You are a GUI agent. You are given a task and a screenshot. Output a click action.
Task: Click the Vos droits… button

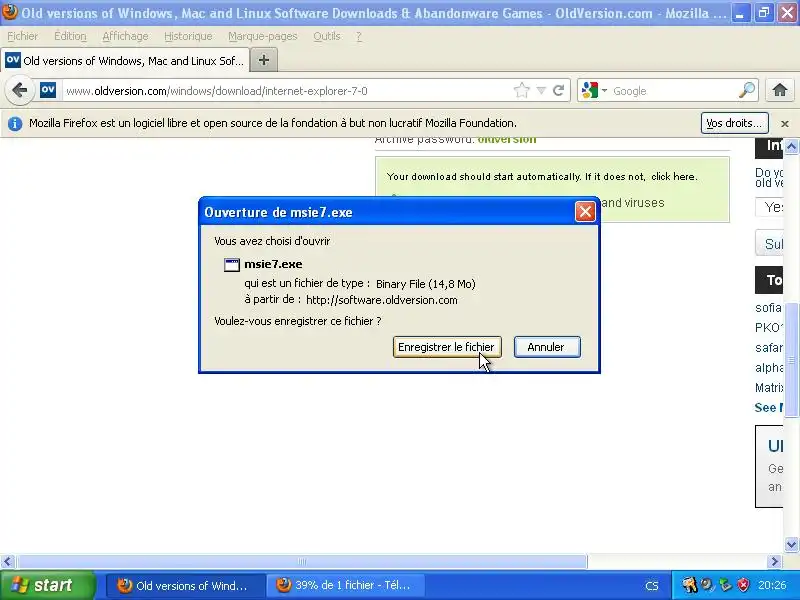click(734, 123)
